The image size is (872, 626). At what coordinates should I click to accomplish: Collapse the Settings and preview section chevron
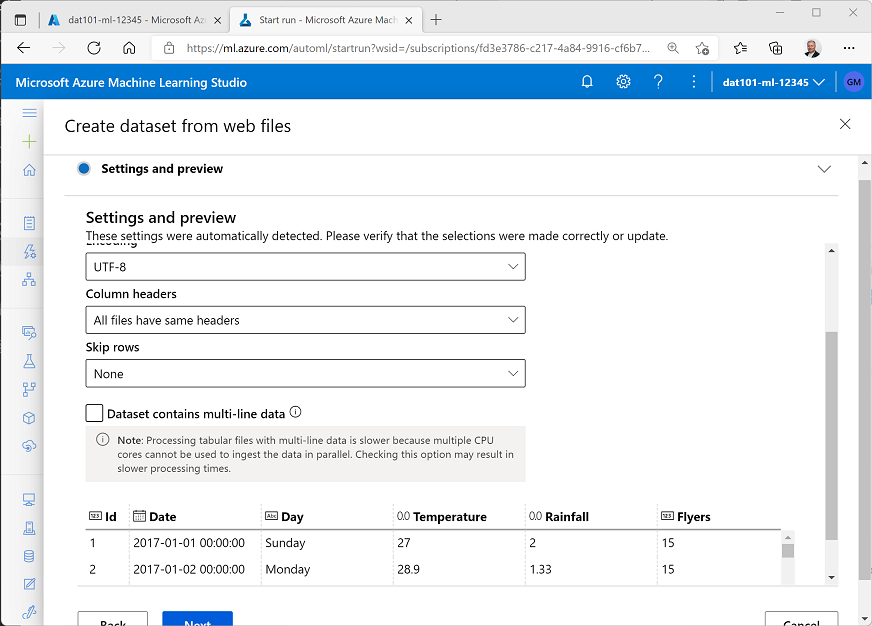pyautogui.click(x=824, y=170)
